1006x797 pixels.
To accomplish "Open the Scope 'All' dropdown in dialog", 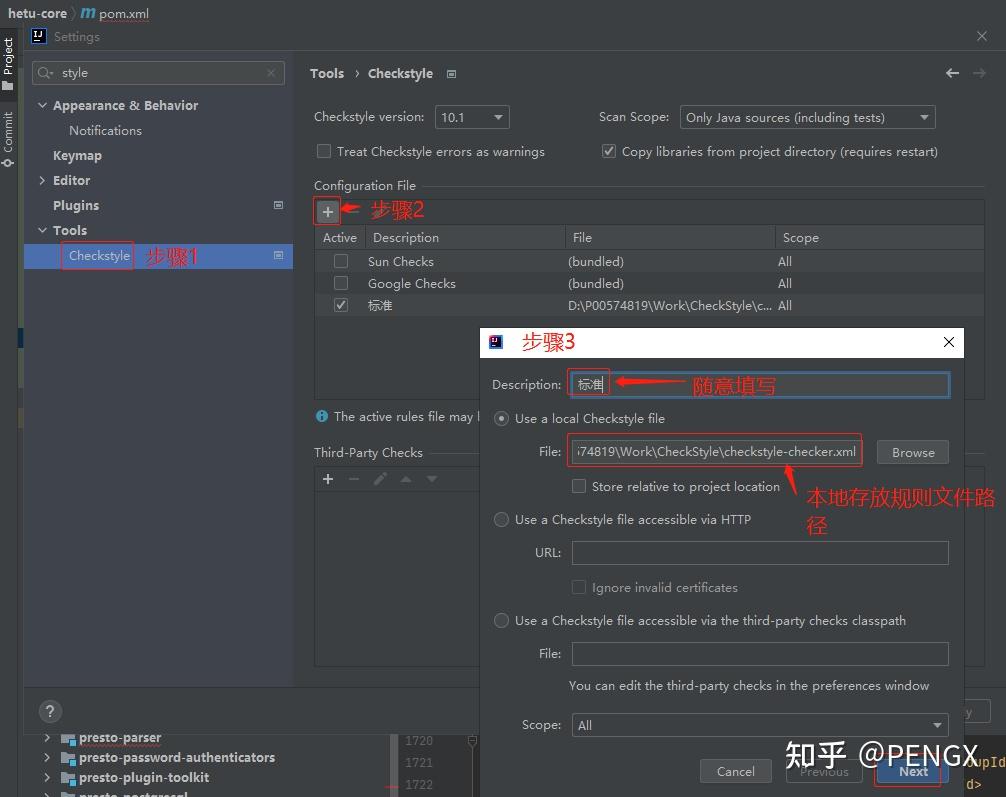I will [x=760, y=725].
